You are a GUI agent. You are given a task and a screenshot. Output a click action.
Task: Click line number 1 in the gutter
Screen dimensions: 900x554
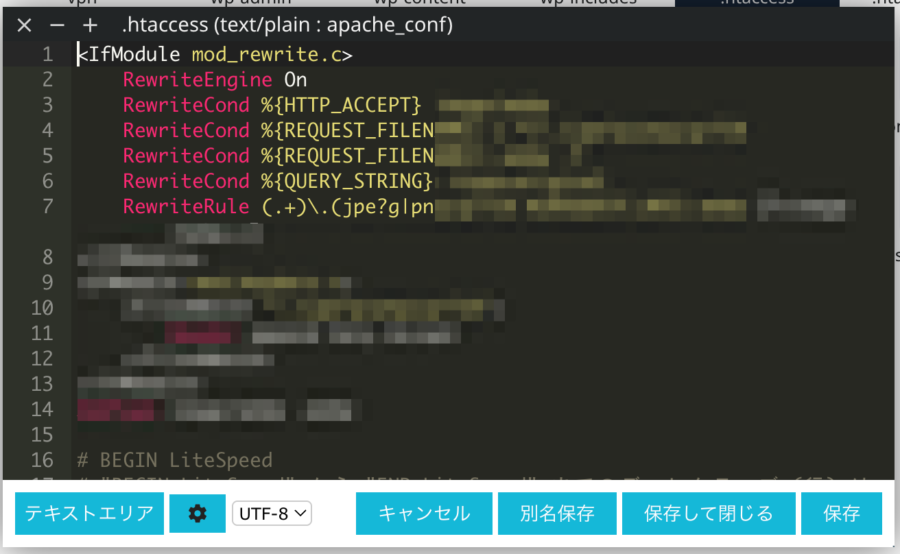48,55
